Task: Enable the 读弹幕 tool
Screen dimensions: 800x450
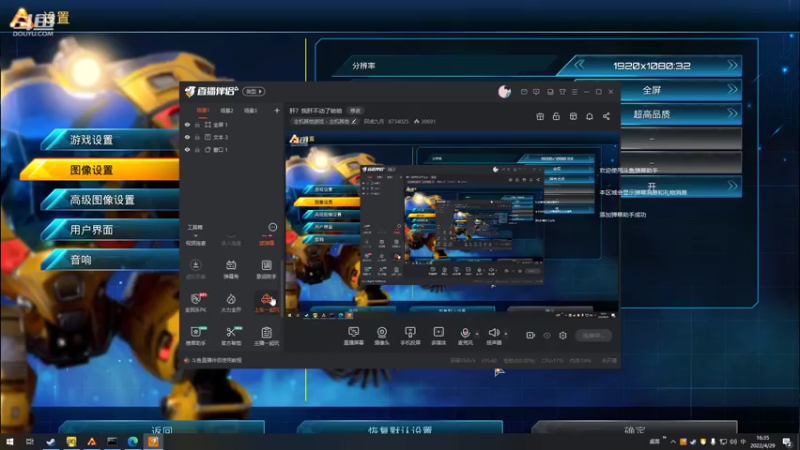Action: tap(266, 239)
